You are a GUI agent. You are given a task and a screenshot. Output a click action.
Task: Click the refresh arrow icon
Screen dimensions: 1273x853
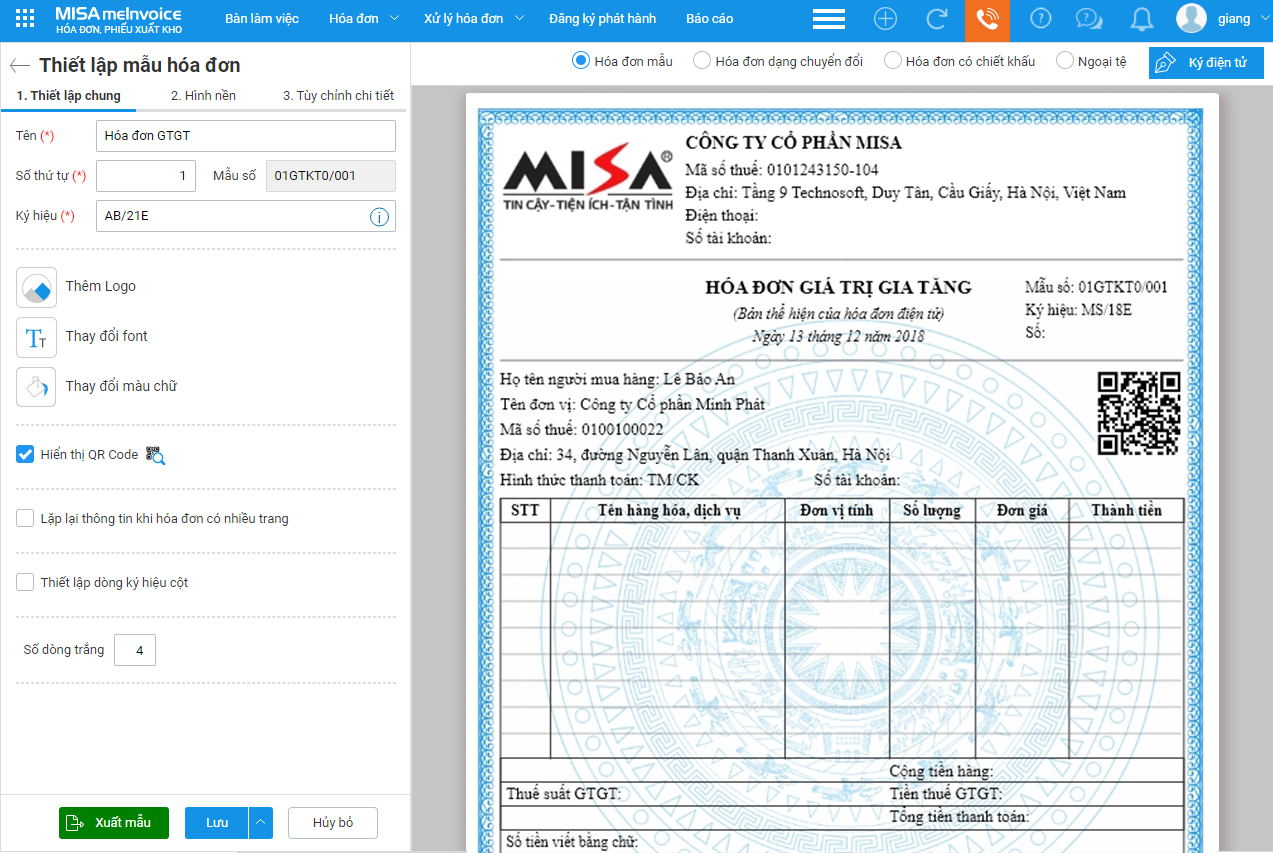coord(937,19)
